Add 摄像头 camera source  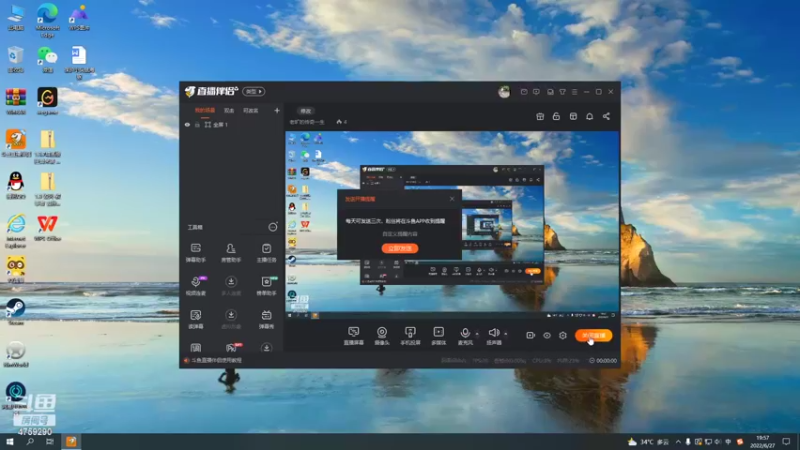pos(382,336)
